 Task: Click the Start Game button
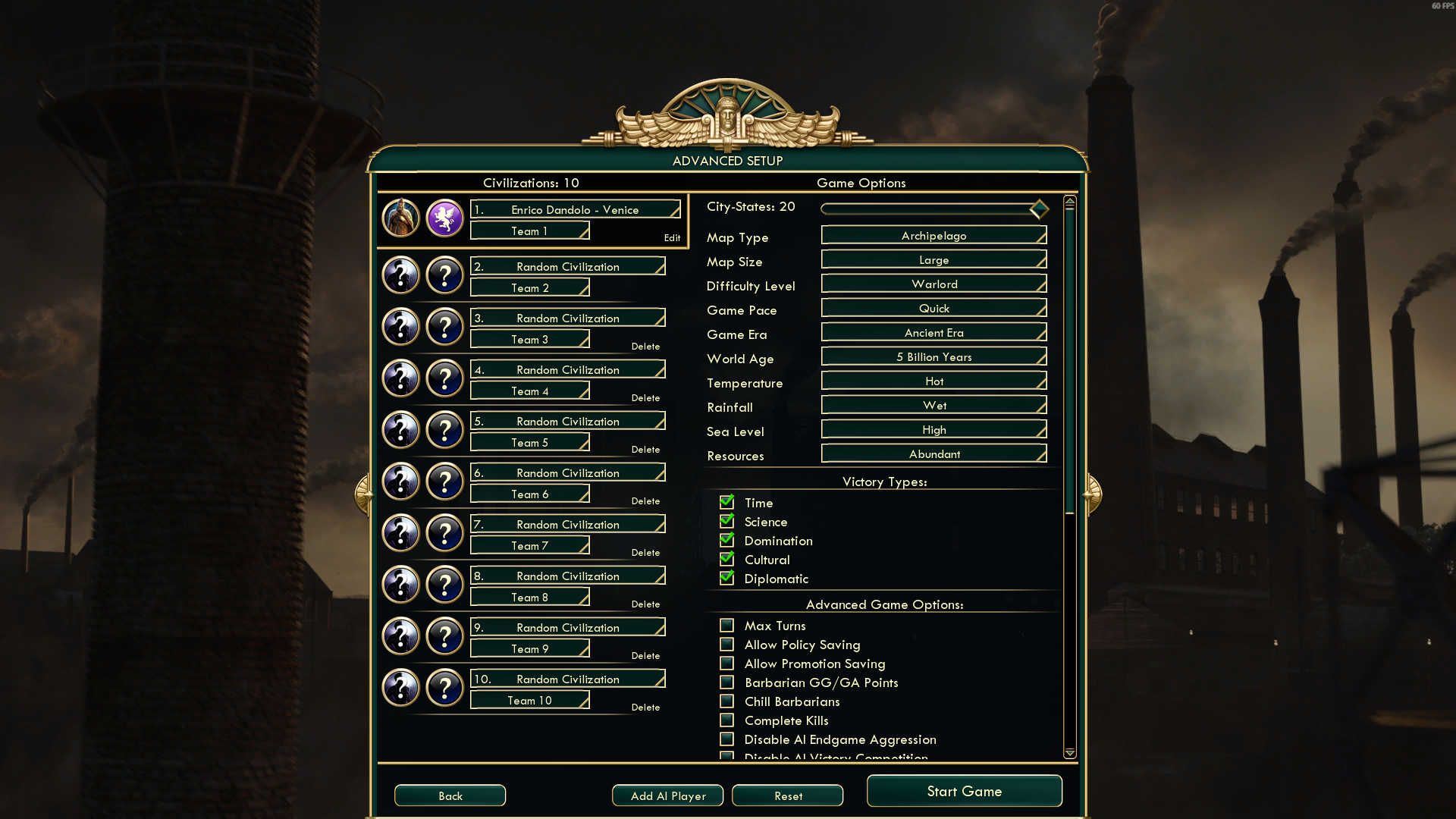click(964, 791)
